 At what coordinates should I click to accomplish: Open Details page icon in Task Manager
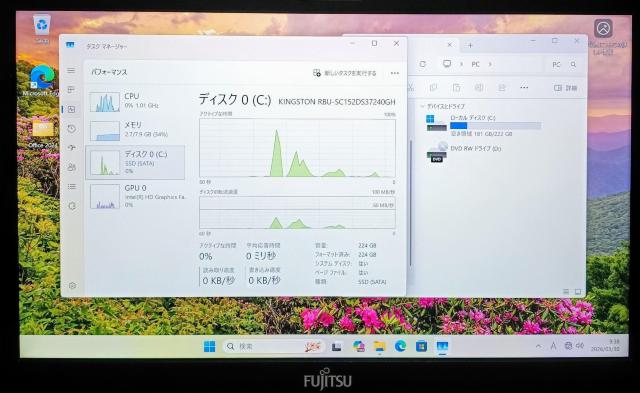[x=71, y=187]
